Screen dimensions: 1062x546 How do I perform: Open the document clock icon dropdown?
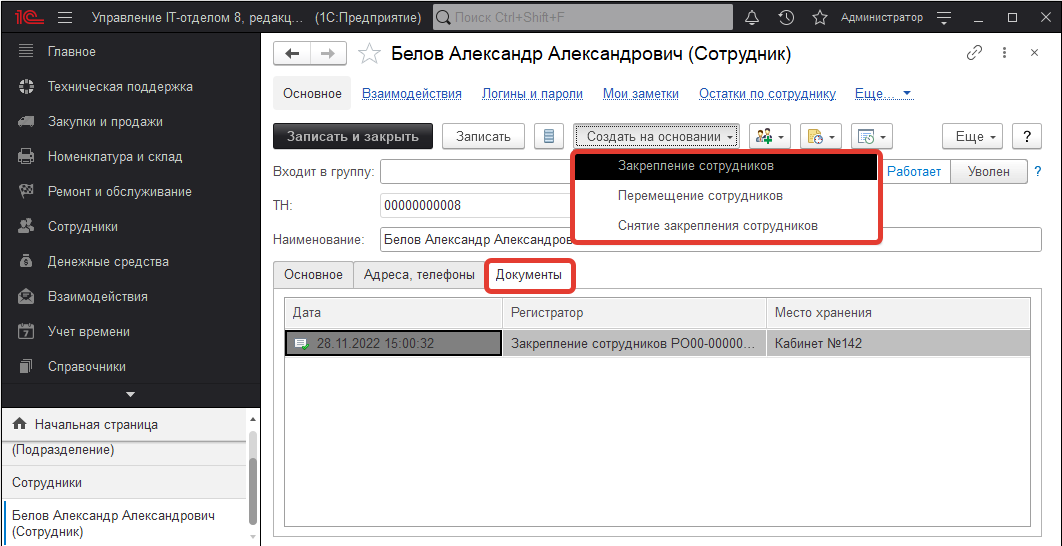click(821, 136)
